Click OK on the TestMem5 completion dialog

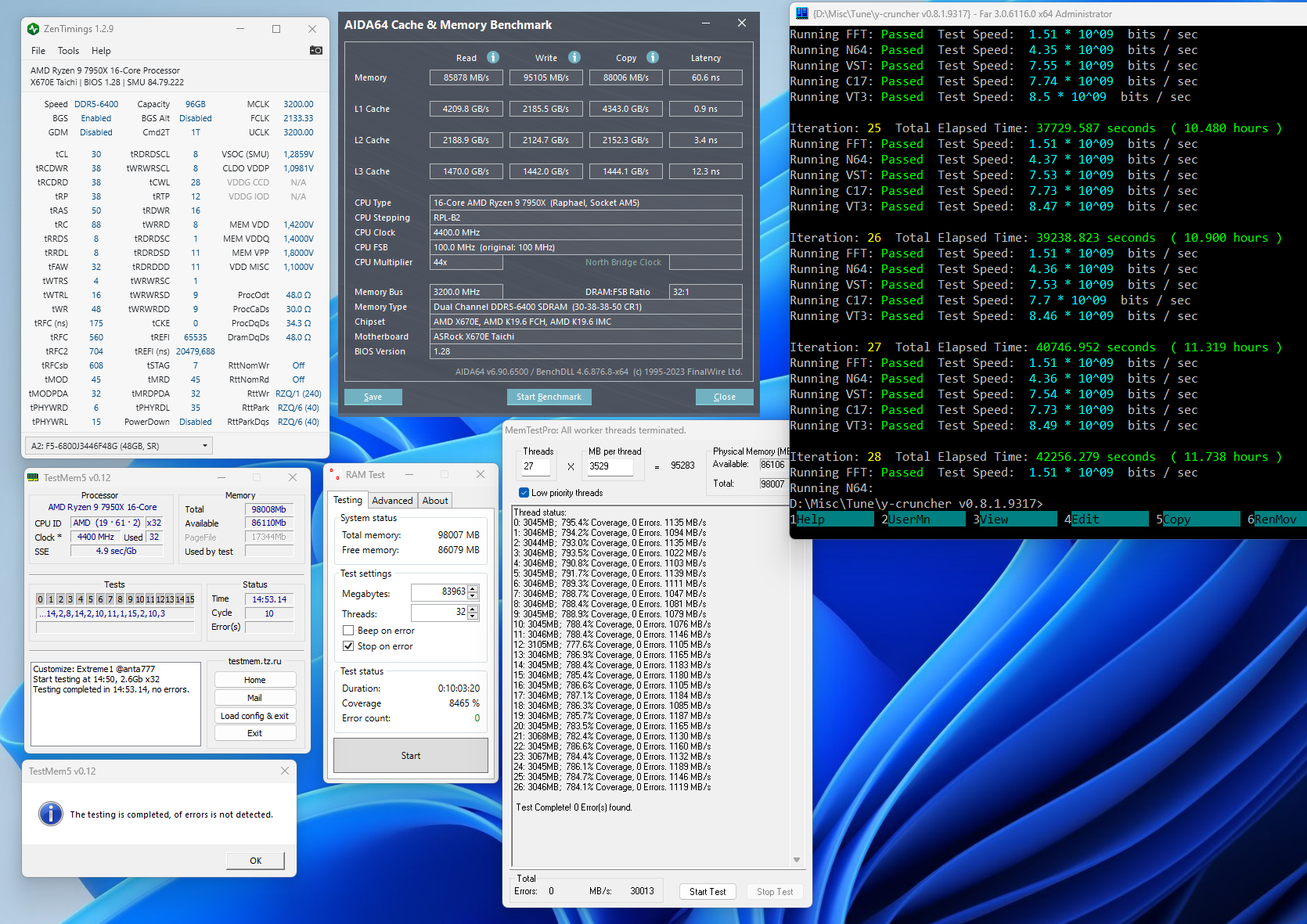click(255, 861)
